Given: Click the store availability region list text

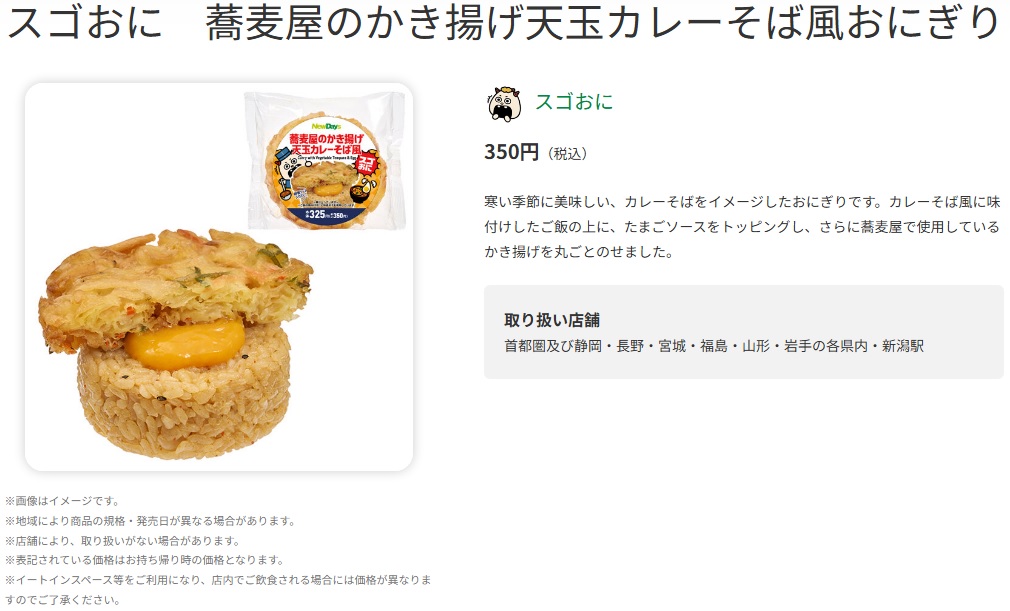Looking at the screenshot, I should point(714,346).
